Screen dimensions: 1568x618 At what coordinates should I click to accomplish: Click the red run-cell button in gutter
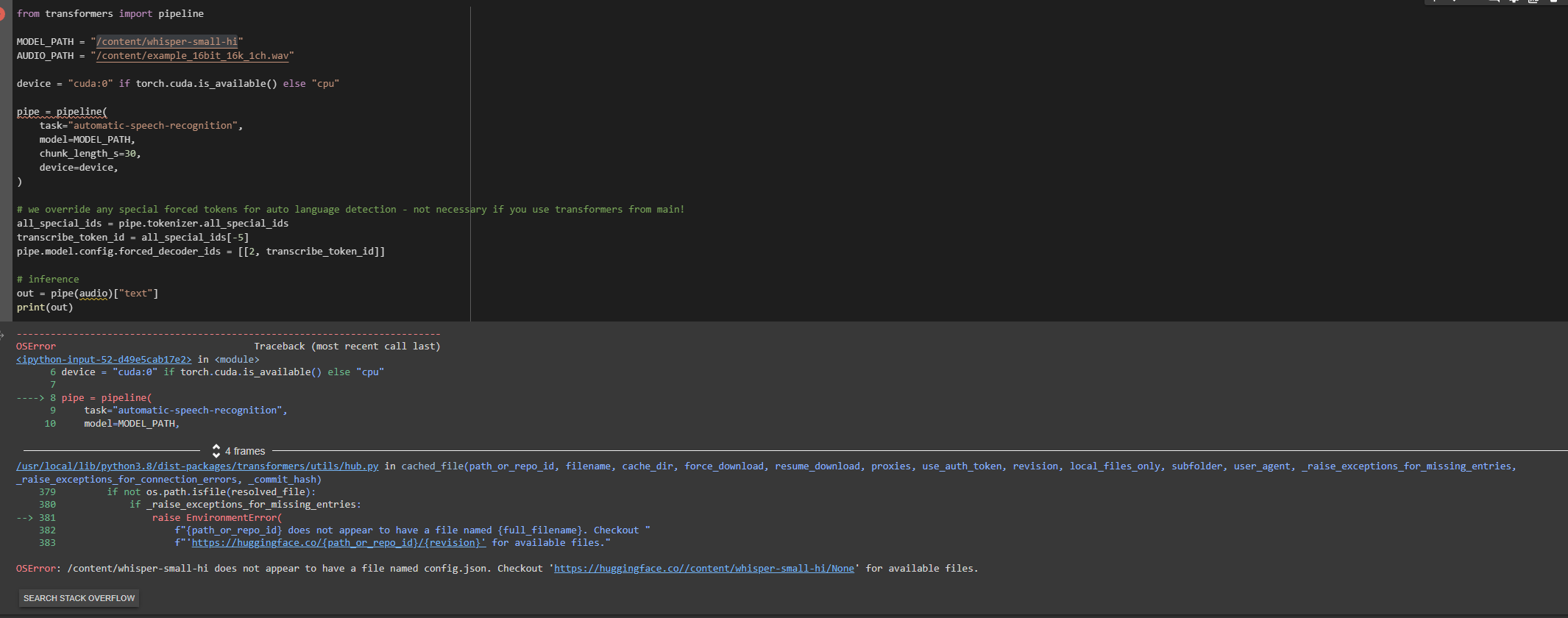click(x=1, y=14)
